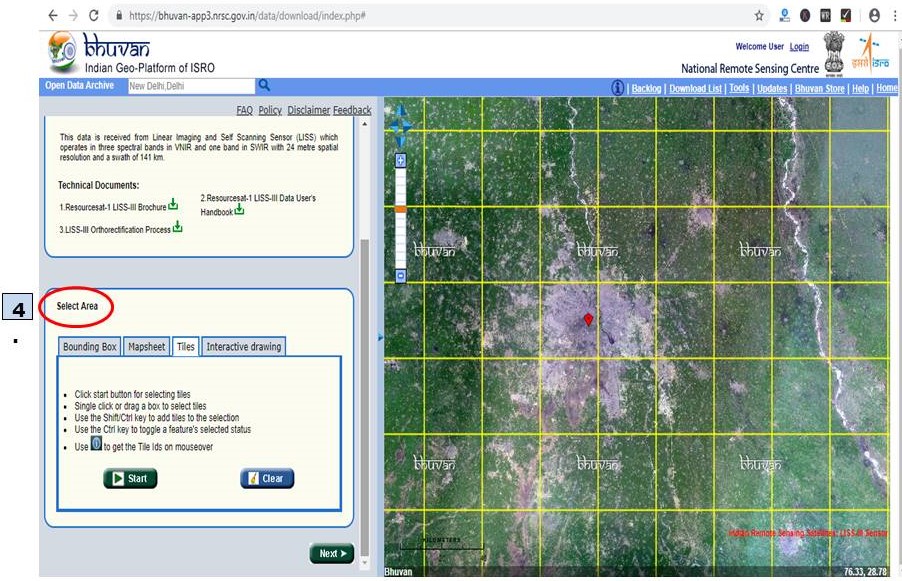The width and height of the screenshot is (902, 581).
Task: Click the Clear button
Action: [x=267, y=479]
